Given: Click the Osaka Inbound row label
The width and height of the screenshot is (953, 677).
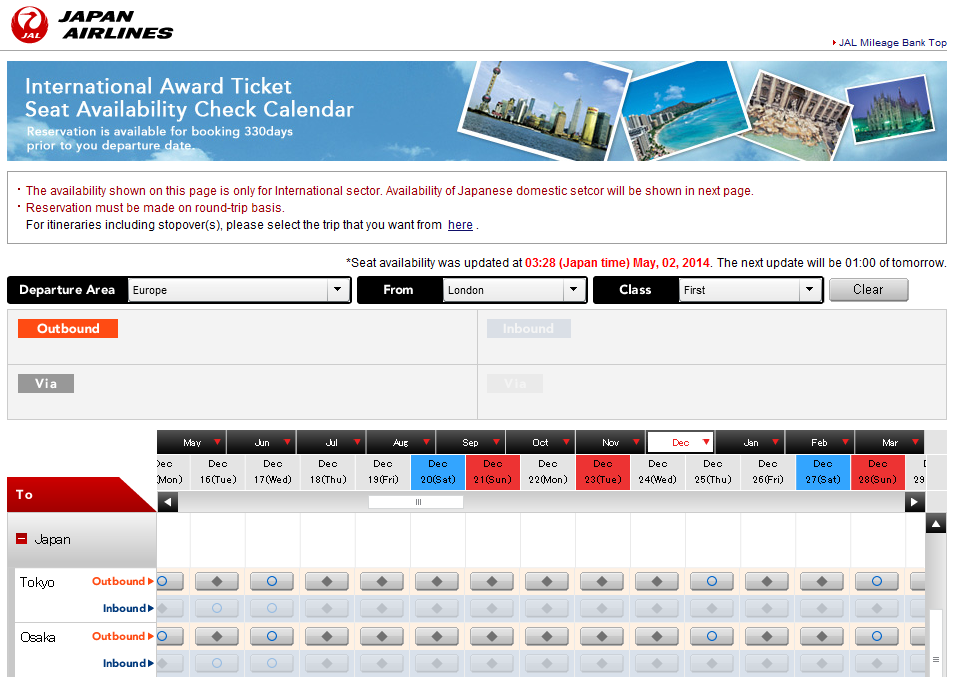Looking at the screenshot, I should [x=128, y=663].
